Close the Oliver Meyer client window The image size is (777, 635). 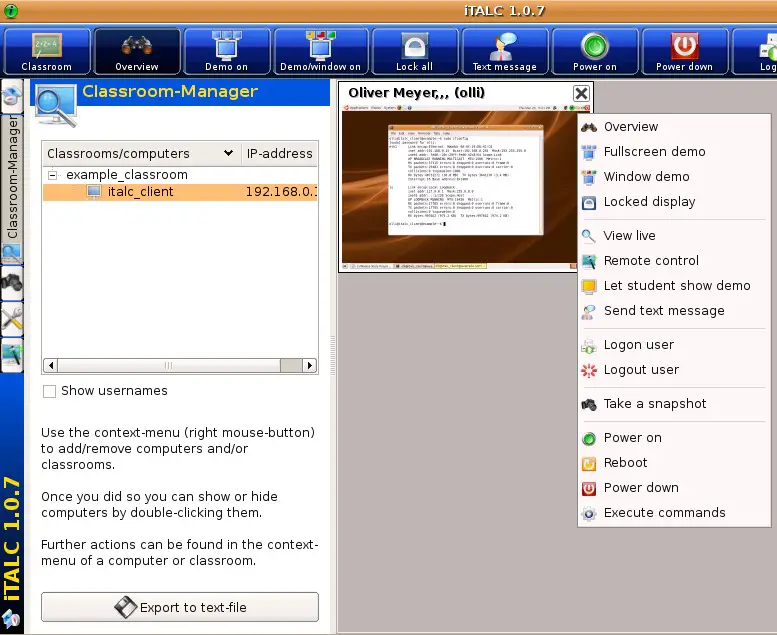click(581, 93)
